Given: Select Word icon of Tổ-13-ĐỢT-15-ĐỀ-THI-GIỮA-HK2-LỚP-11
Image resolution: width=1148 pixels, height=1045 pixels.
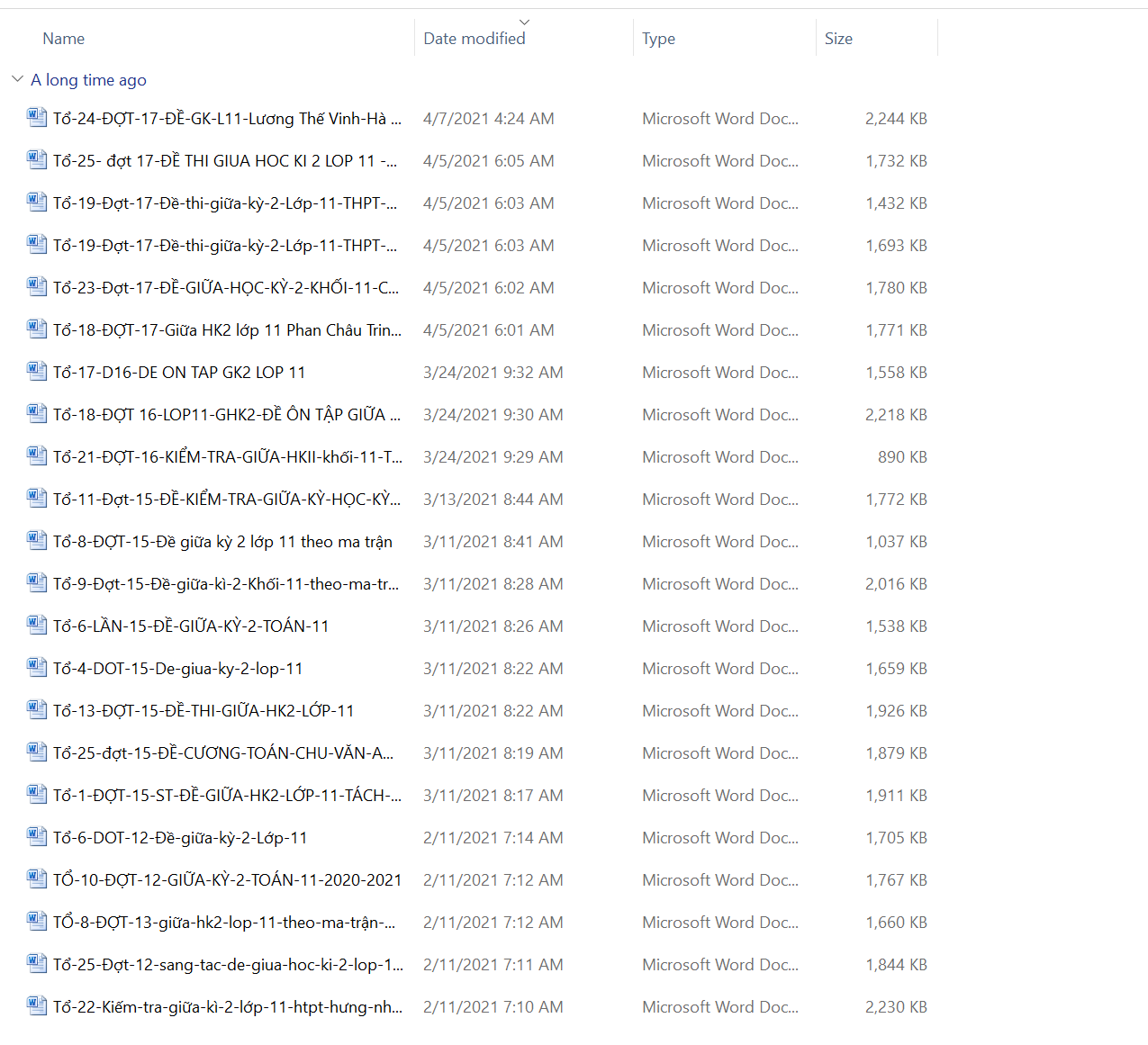Looking at the screenshot, I should pyautogui.click(x=37, y=710).
